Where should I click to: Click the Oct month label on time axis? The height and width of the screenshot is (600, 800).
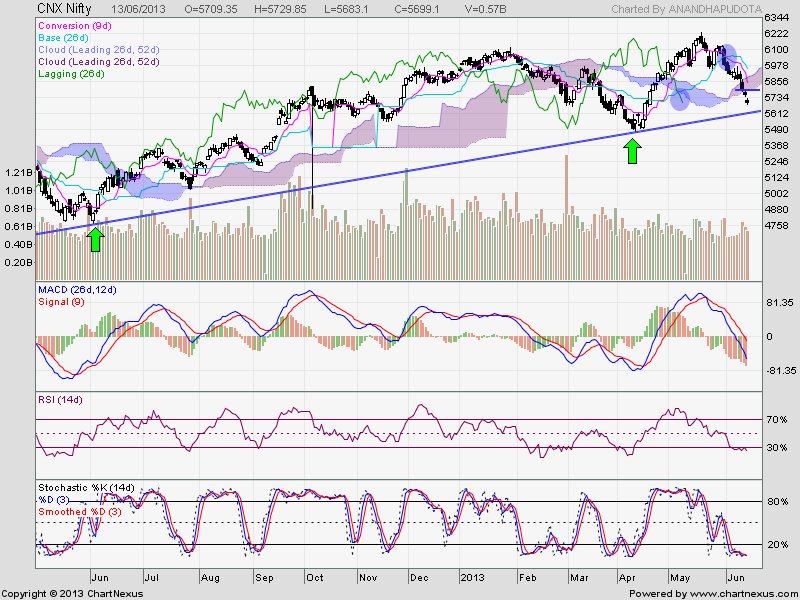[315, 578]
